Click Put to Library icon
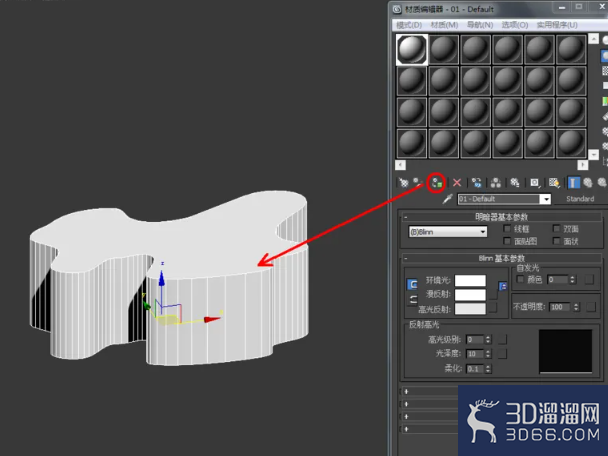 click(x=515, y=183)
